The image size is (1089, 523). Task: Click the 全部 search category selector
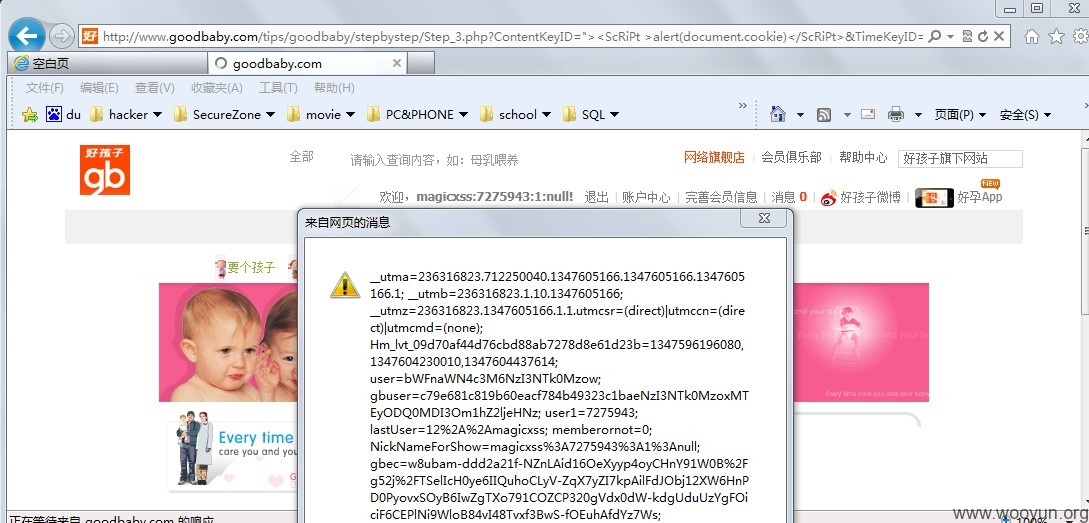click(301, 157)
